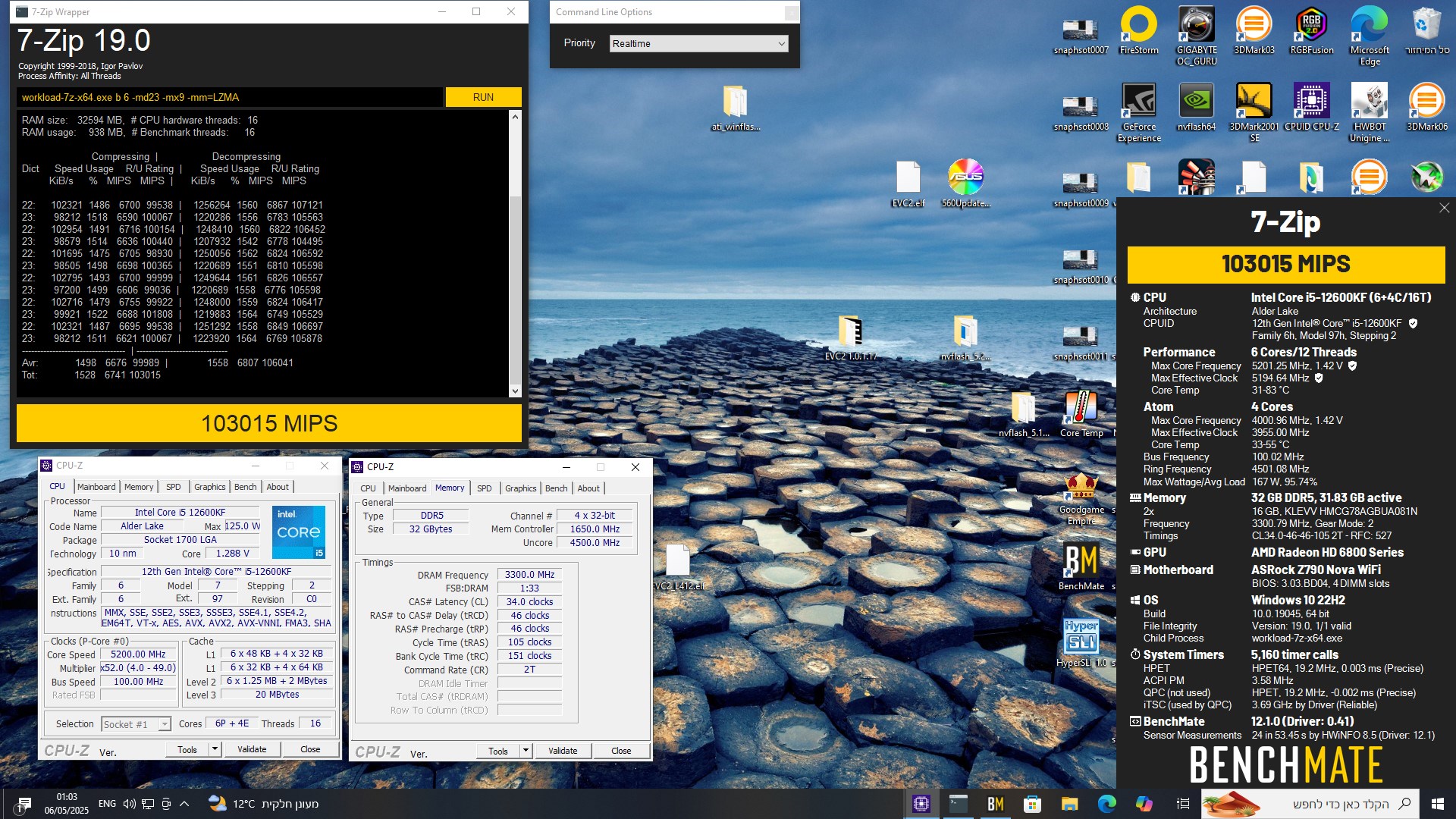
Task: Click DRAM Frequency value 3300.0 MHz
Action: (x=529, y=575)
